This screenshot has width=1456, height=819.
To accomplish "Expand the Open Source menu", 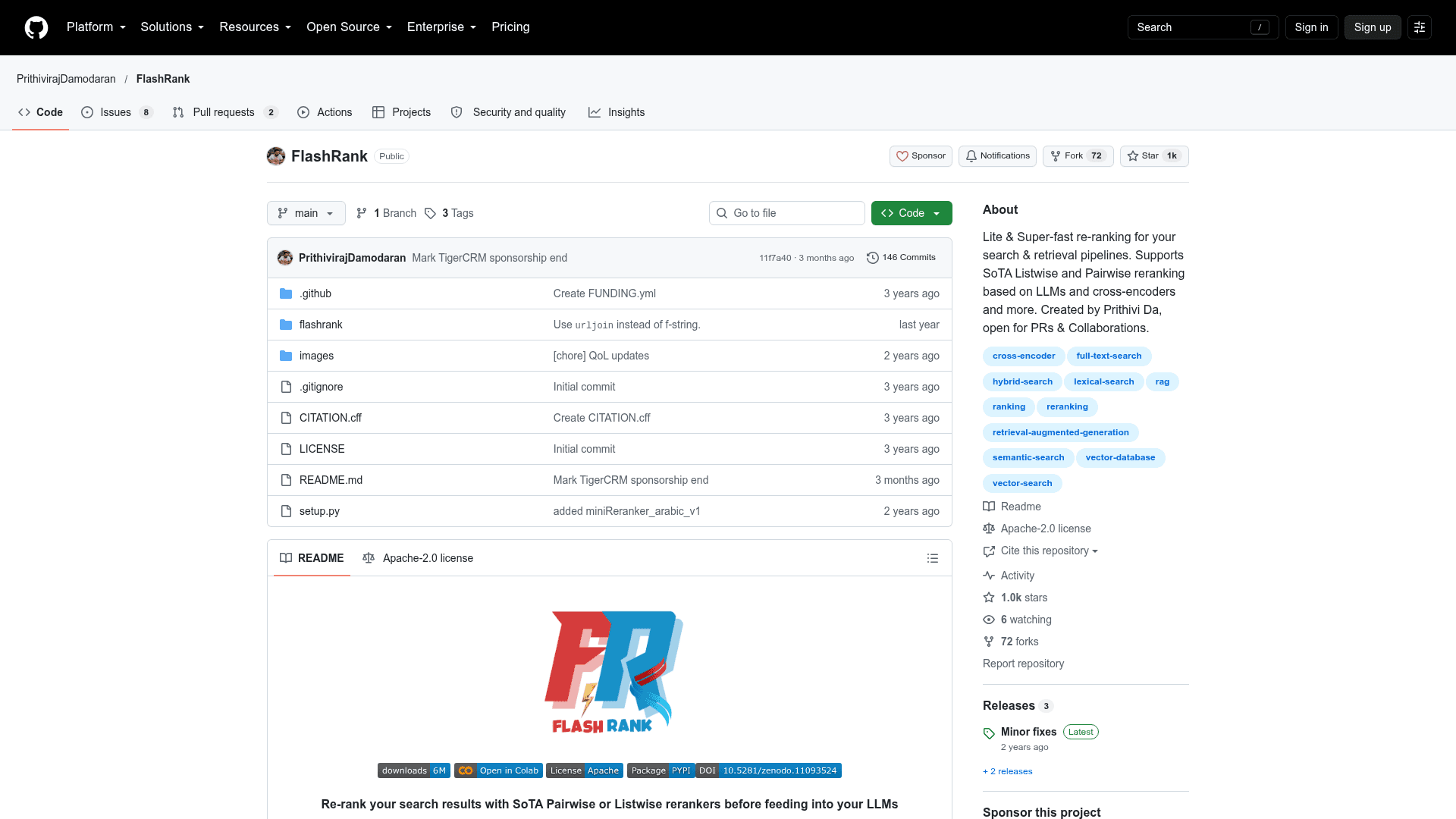I will (350, 27).
